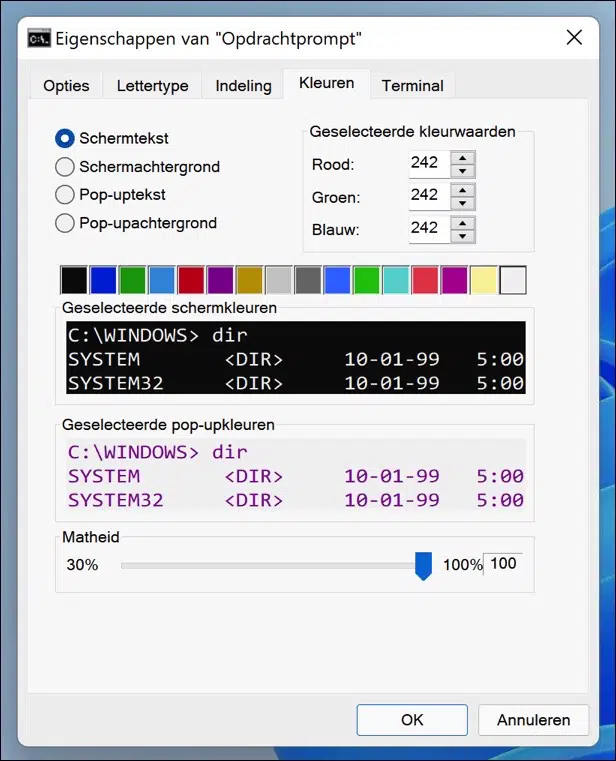The width and height of the screenshot is (616, 761).
Task: Pick the magenta color swatch
Action: (454, 280)
